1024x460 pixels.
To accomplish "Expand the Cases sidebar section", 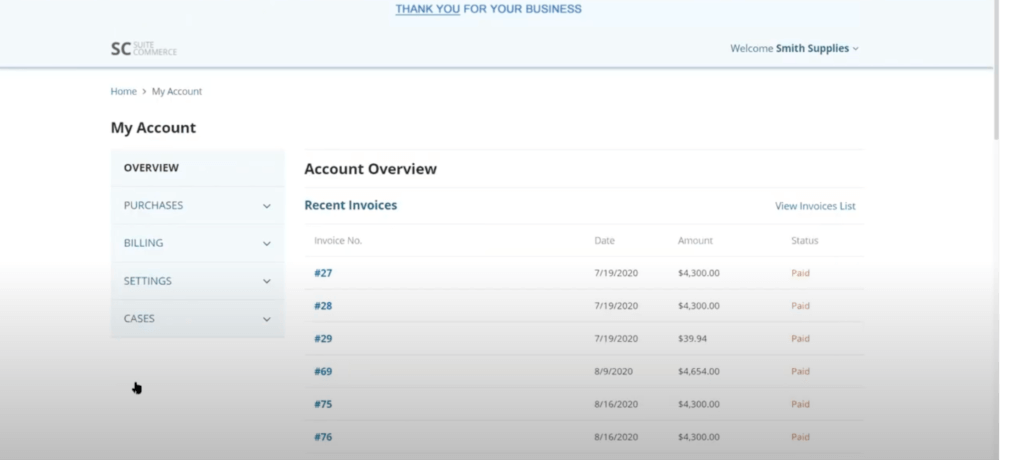I will point(139,319).
